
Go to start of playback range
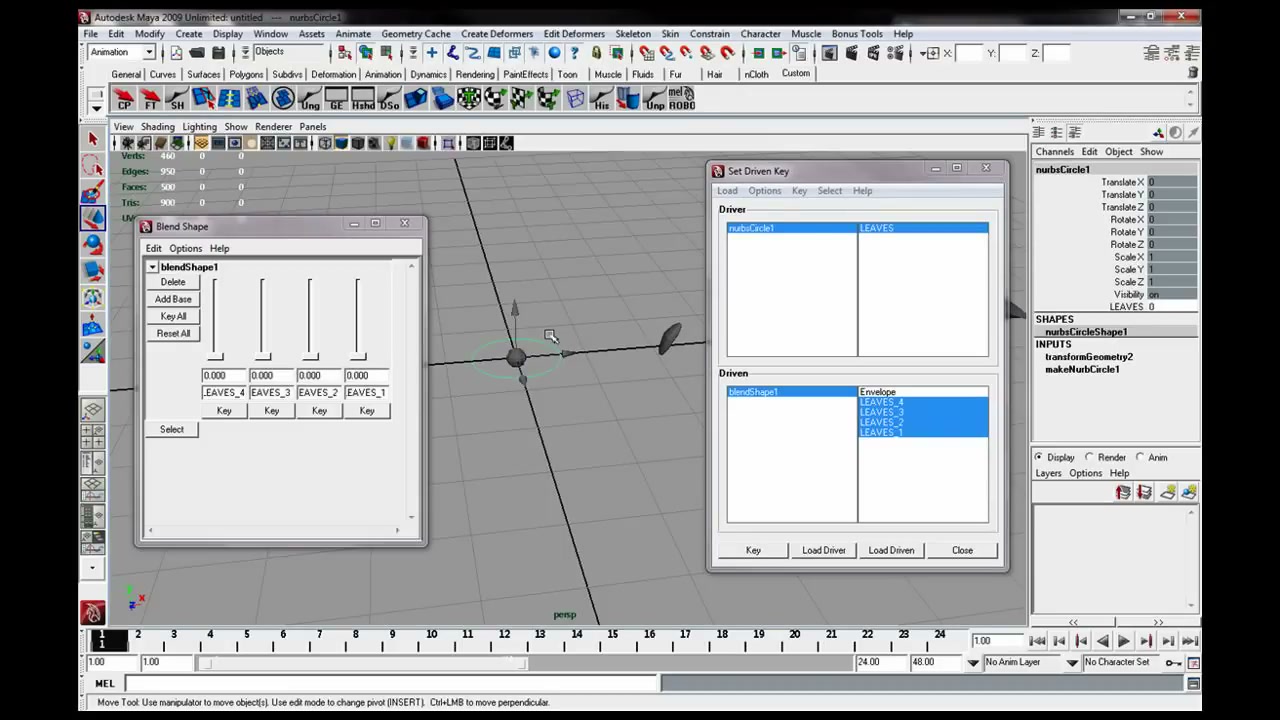1037,641
